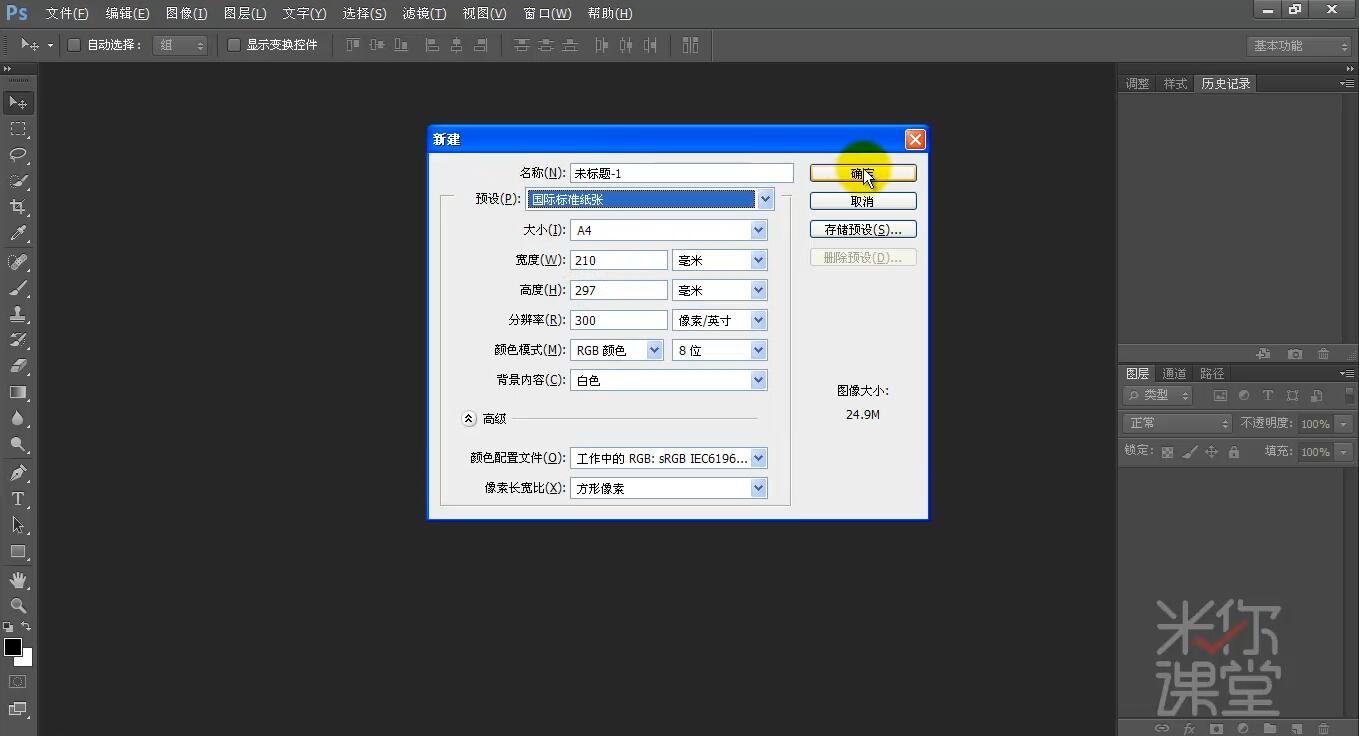Collapse the 高级 section in the dialog

(x=469, y=418)
